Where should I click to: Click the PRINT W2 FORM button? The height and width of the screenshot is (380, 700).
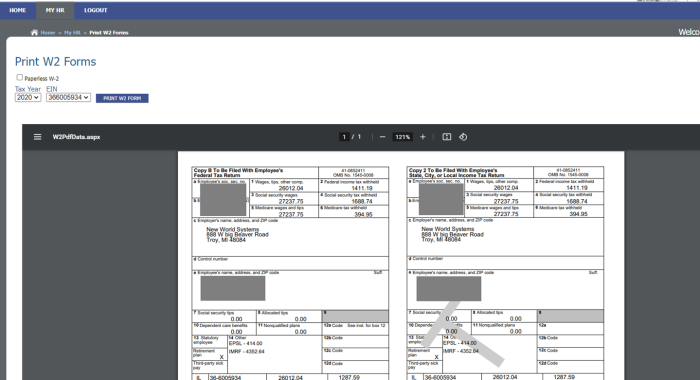tap(122, 98)
